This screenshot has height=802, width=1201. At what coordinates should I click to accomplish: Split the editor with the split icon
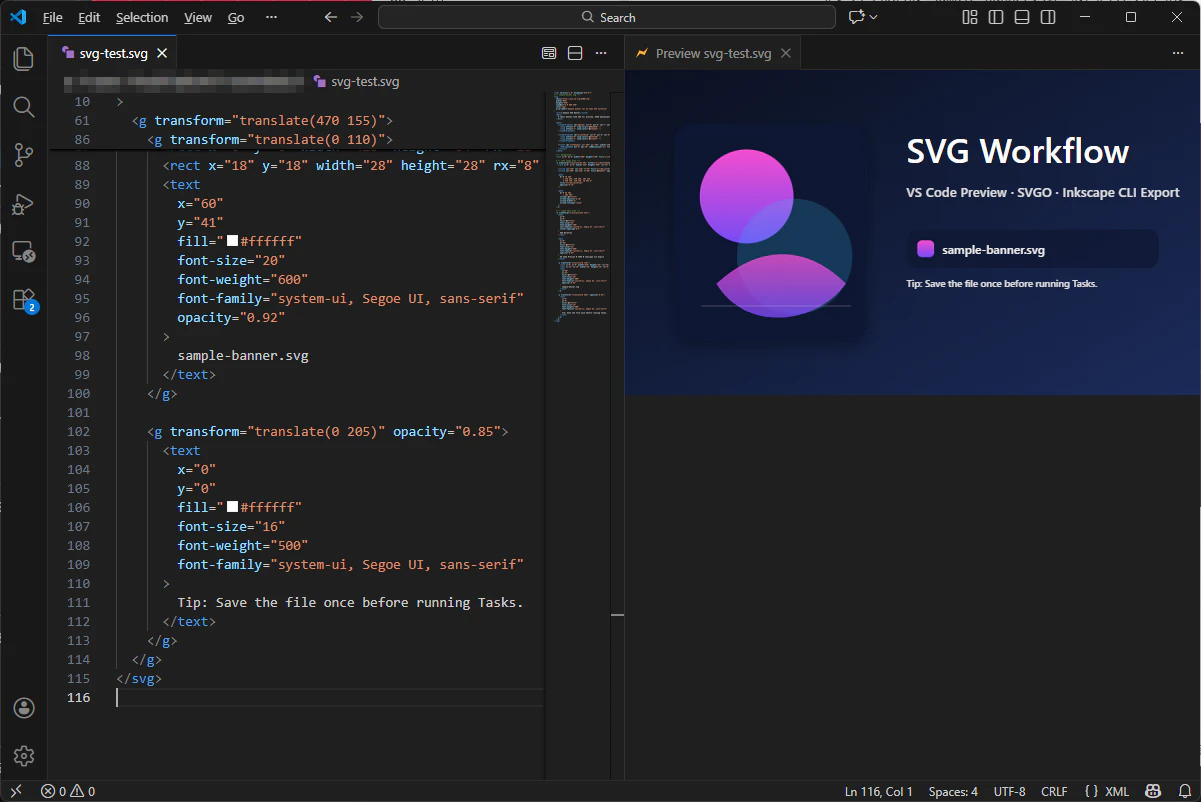point(575,53)
